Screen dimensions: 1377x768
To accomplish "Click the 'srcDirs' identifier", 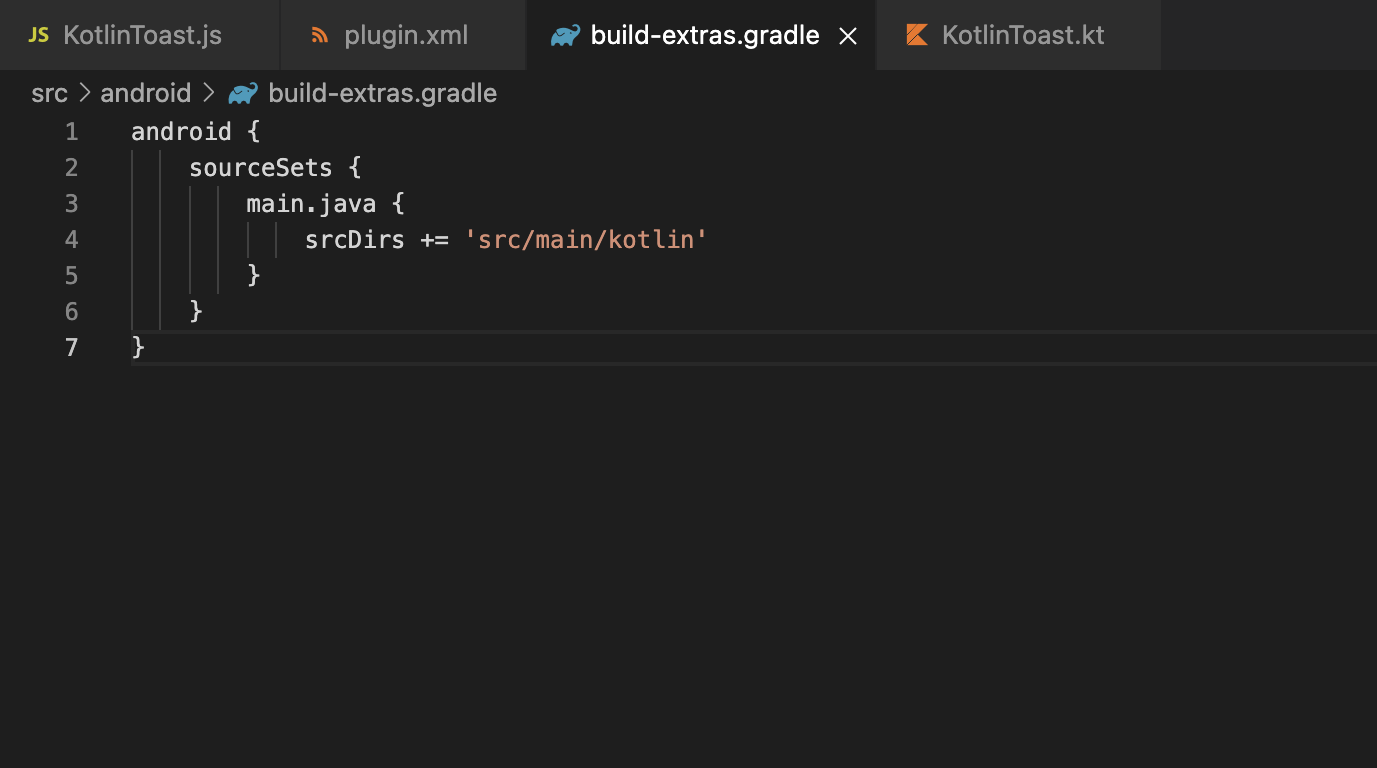I will point(355,240).
